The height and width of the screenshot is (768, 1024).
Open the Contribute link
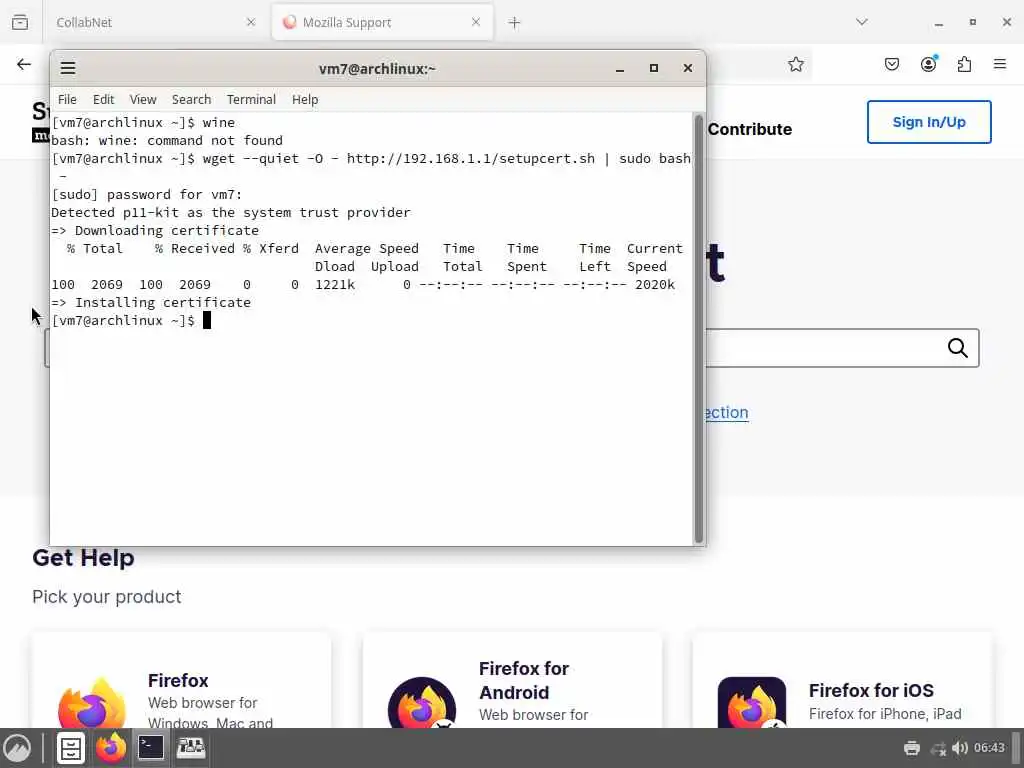(750, 129)
